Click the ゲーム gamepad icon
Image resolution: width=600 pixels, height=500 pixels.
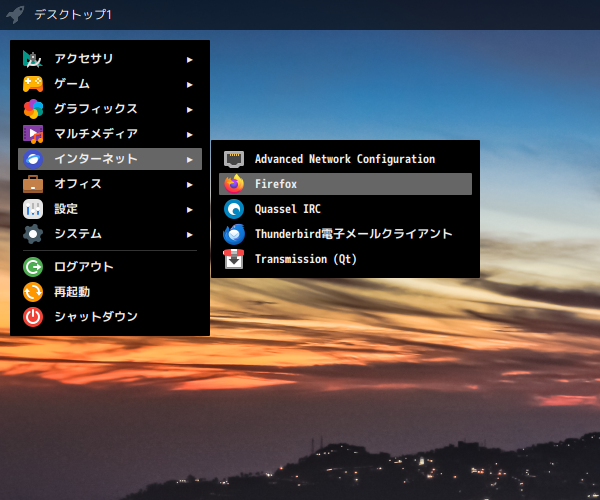33,84
